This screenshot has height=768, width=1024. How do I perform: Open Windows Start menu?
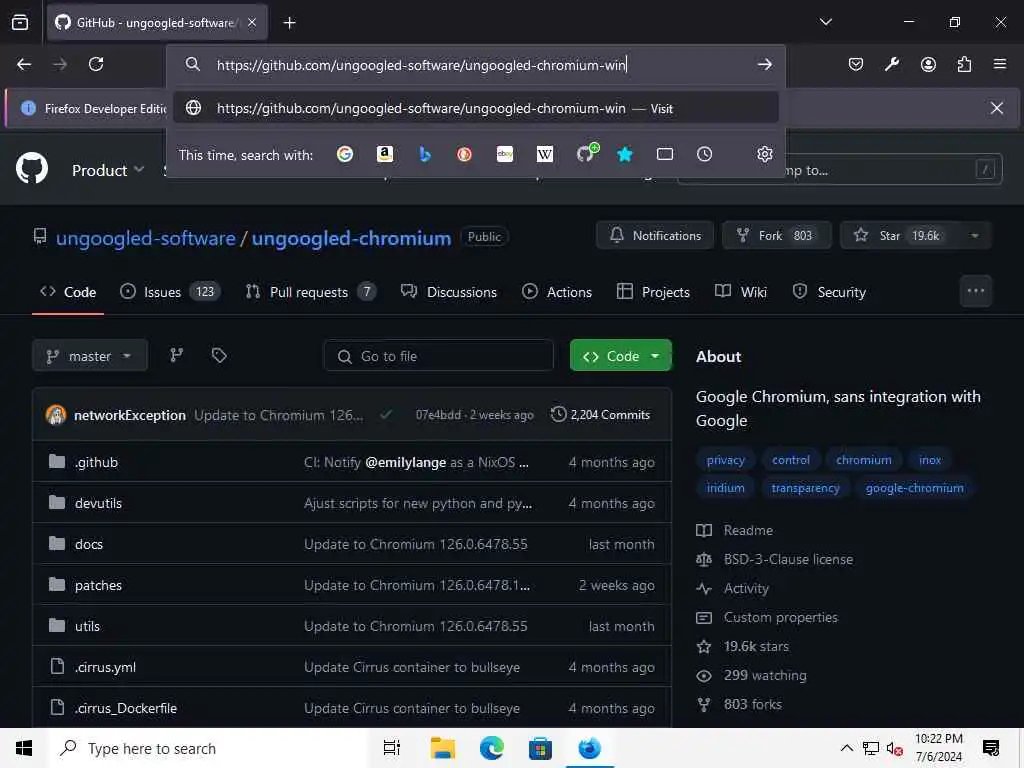[24, 748]
